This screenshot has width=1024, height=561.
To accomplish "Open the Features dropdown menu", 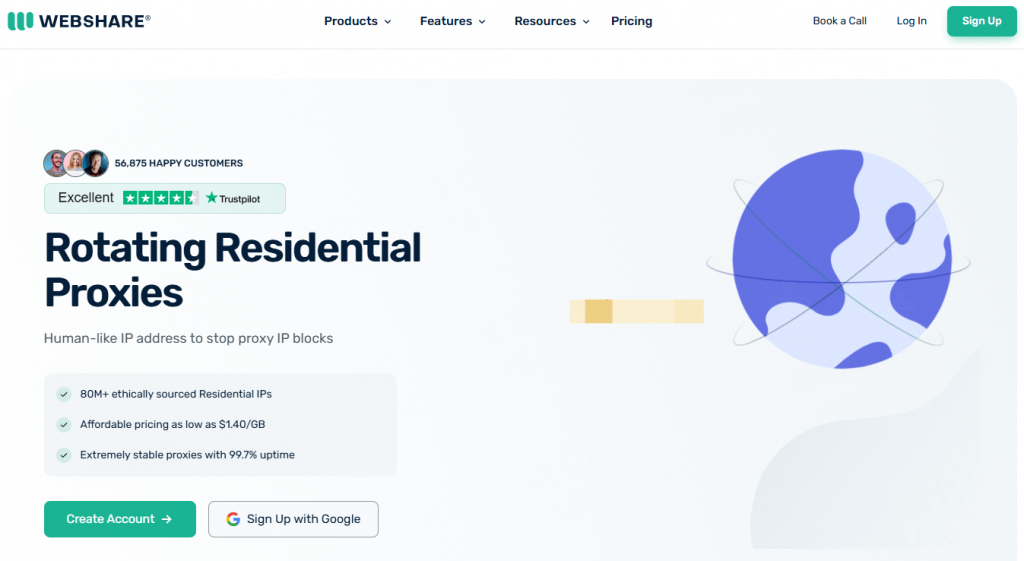I will 452,21.
